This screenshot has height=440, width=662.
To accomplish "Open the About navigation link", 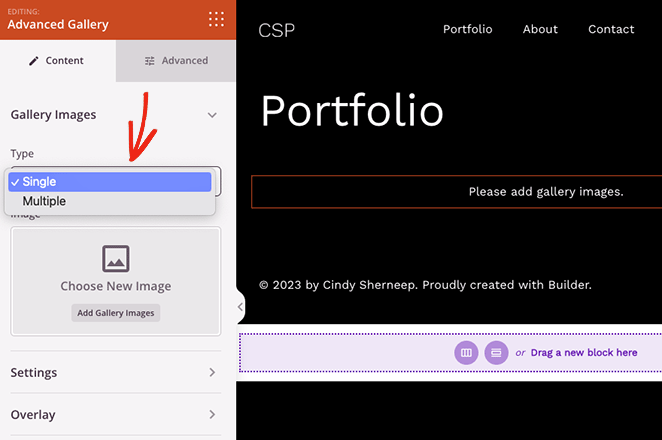I will 540,29.
